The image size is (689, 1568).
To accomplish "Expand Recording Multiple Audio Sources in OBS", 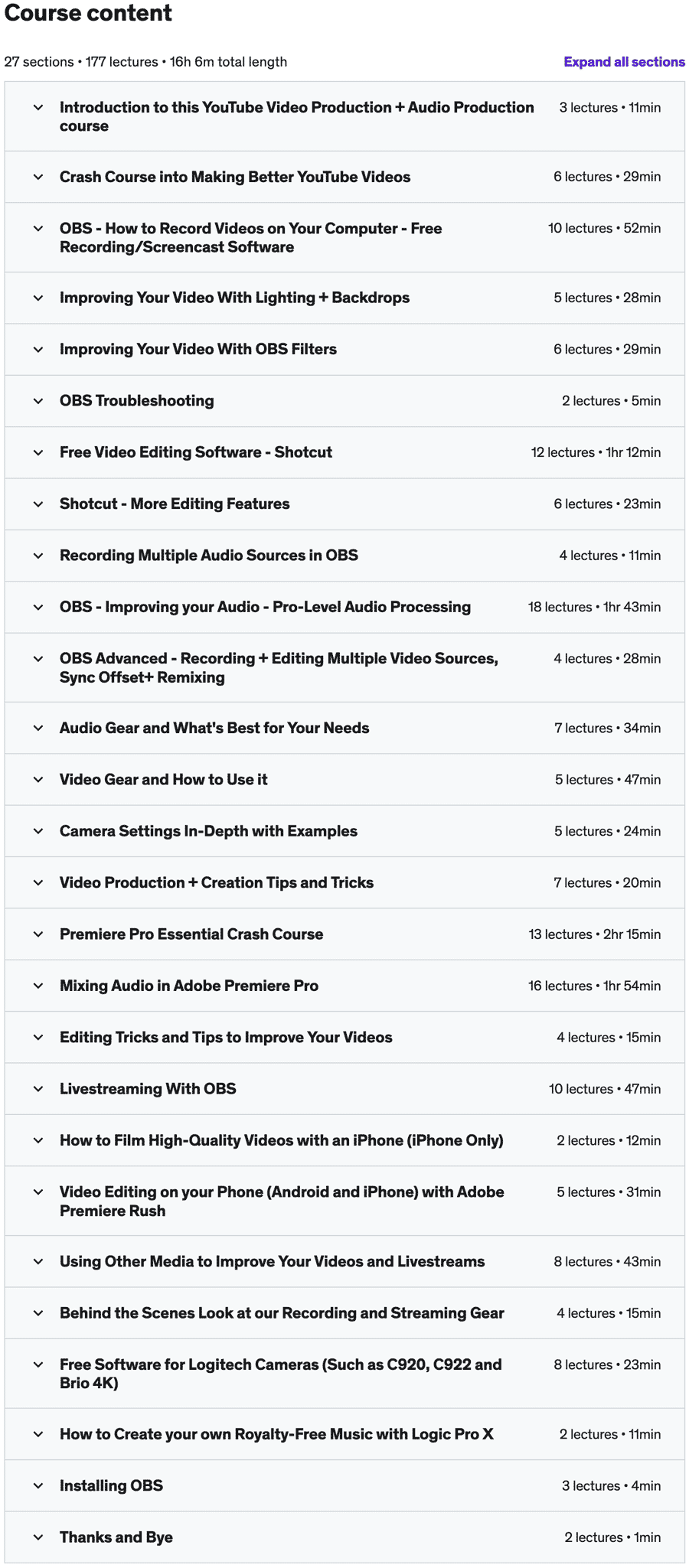I will 209,556.
